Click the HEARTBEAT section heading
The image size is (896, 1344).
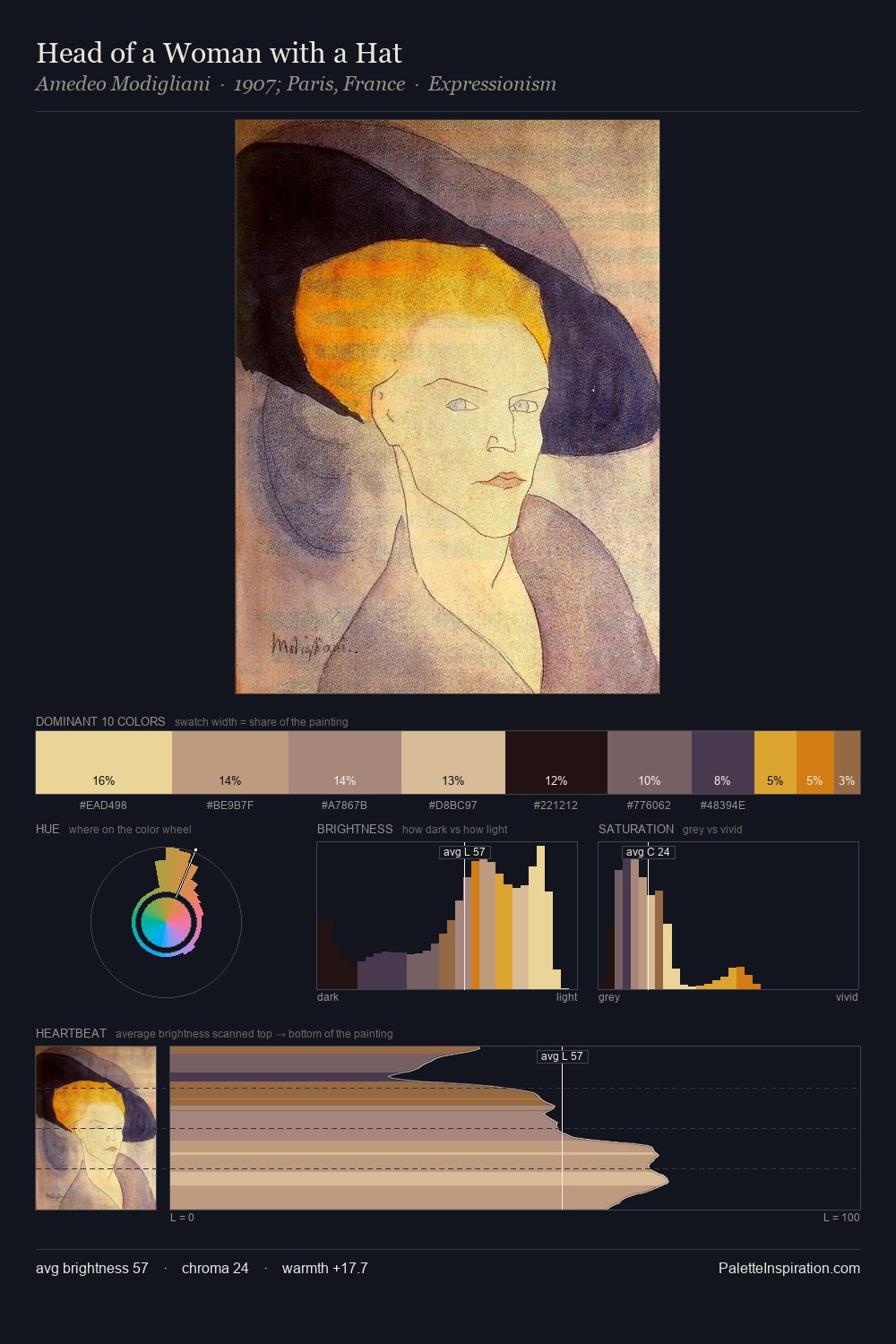click(71, 1033)
